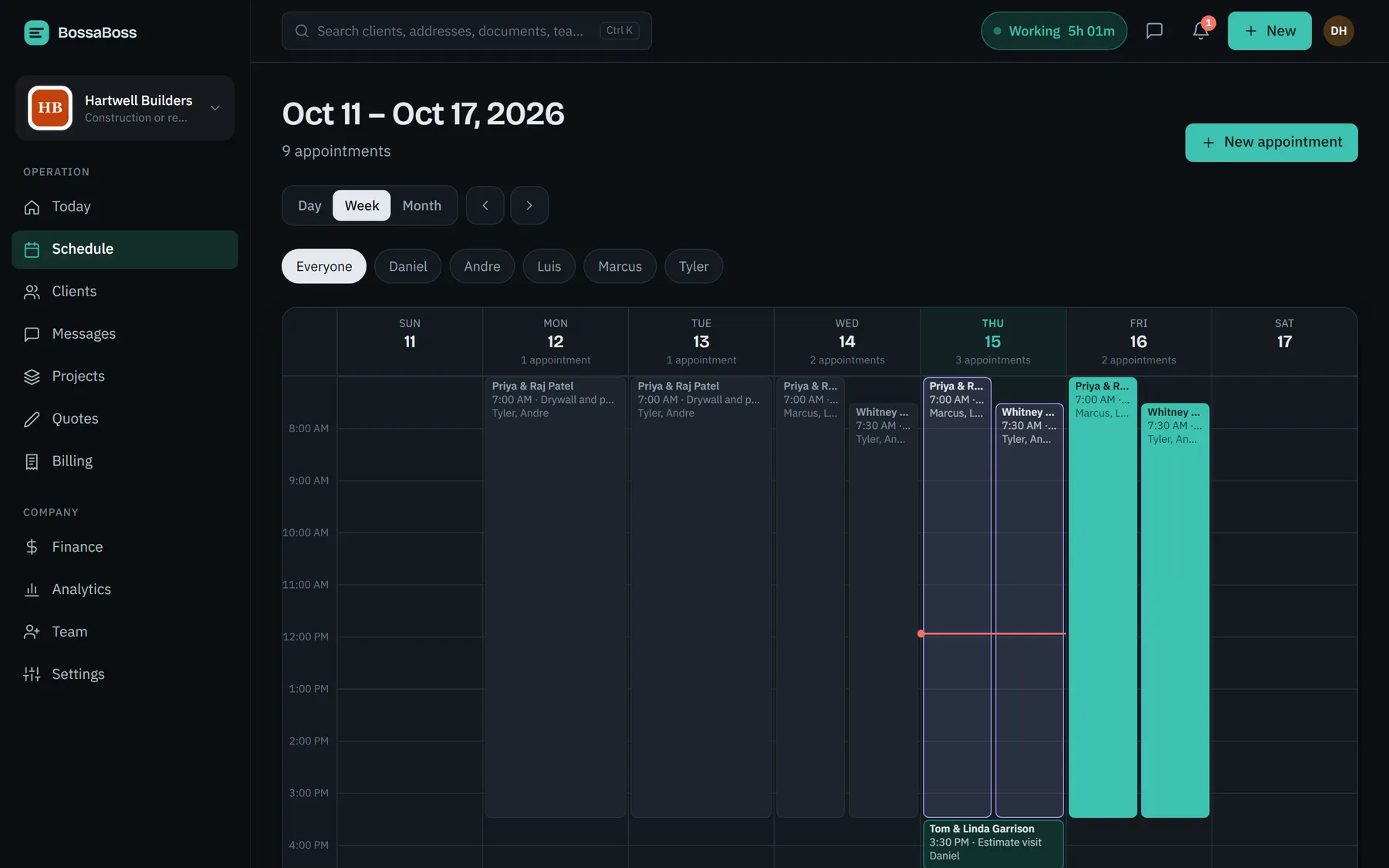Open Friday's Whitney 7:30 AM appointment
1389x868 pixels.
pyautogui.click(x=1175, y=610)
